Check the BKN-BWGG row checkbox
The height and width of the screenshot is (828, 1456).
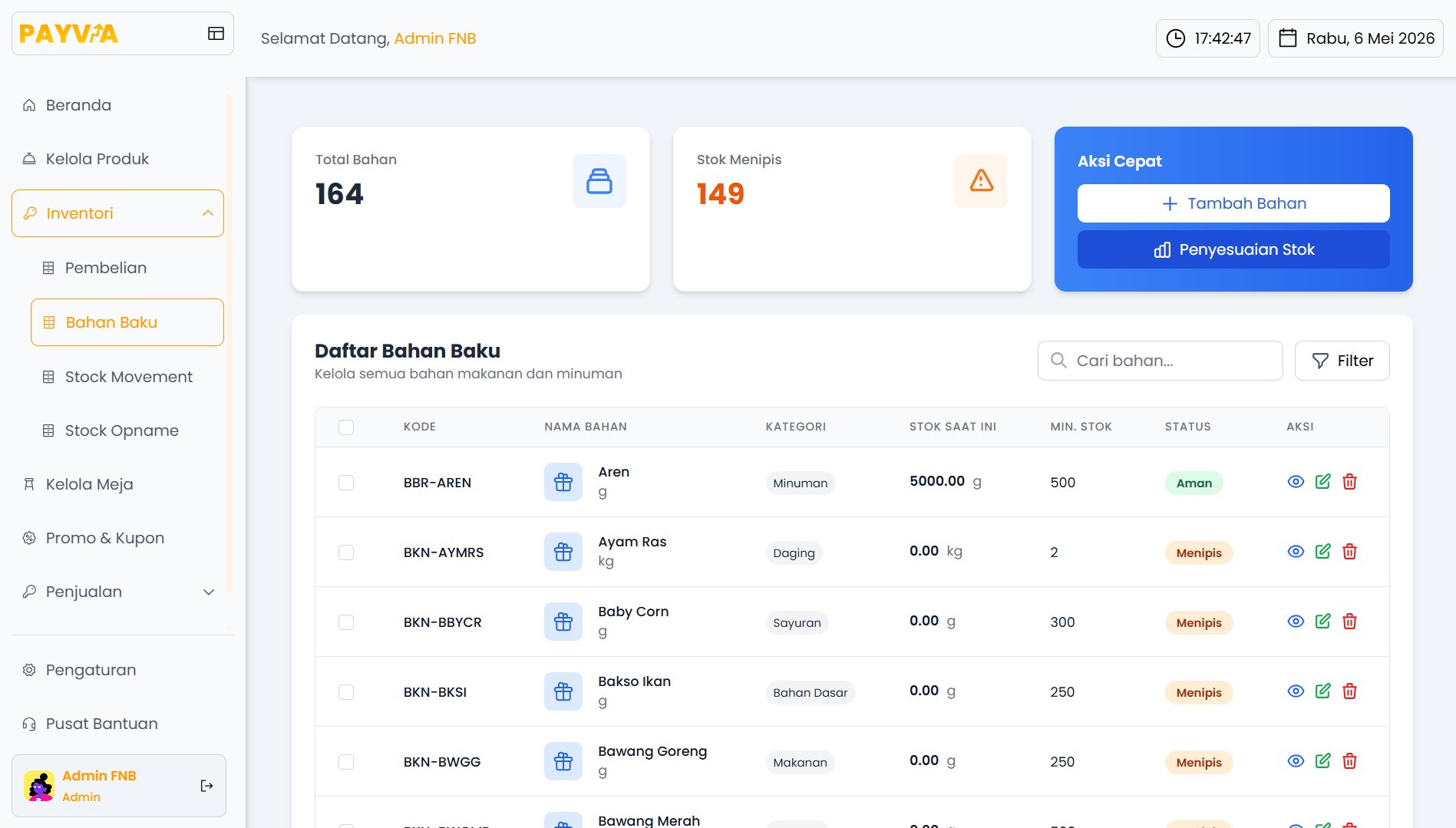click(x=346, y=762)
